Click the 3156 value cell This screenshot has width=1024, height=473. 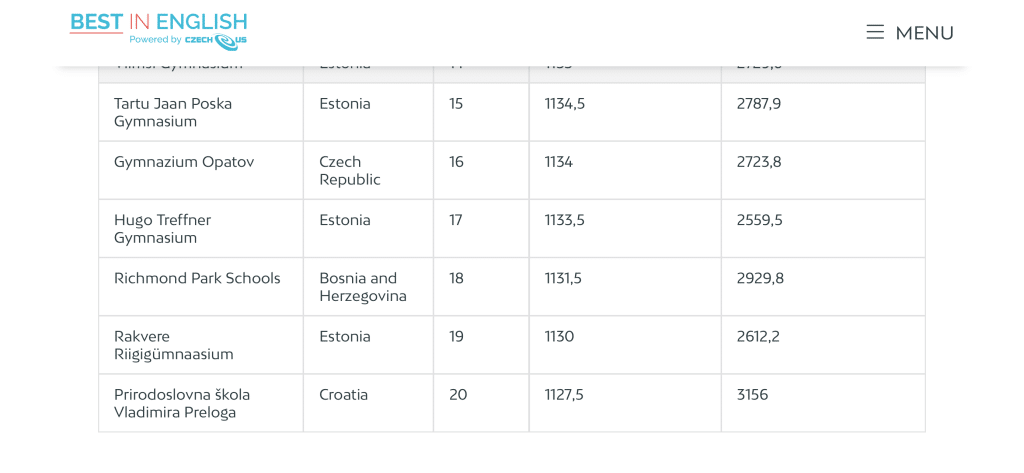point(824,403)
